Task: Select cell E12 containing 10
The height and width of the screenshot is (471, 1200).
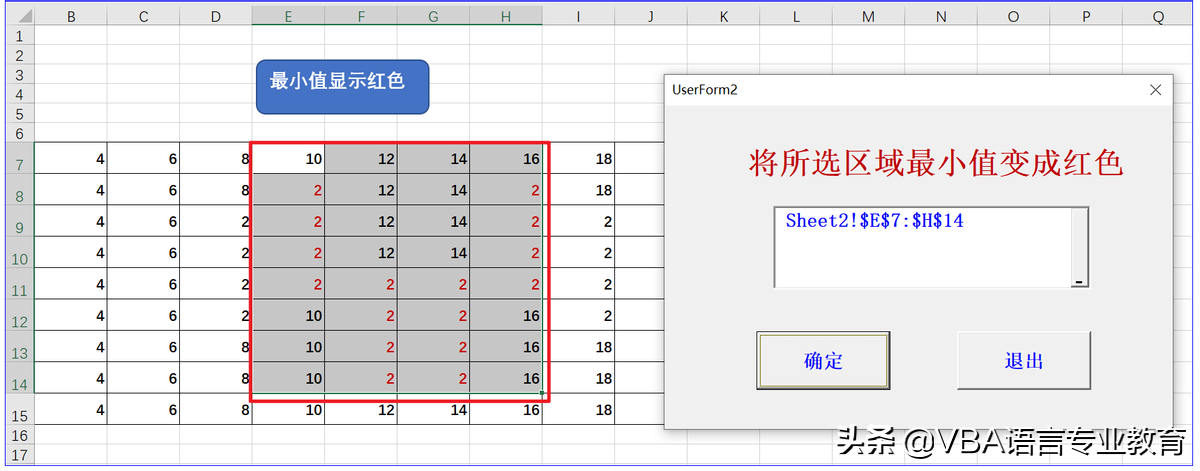Action: (x=288, y=315)
